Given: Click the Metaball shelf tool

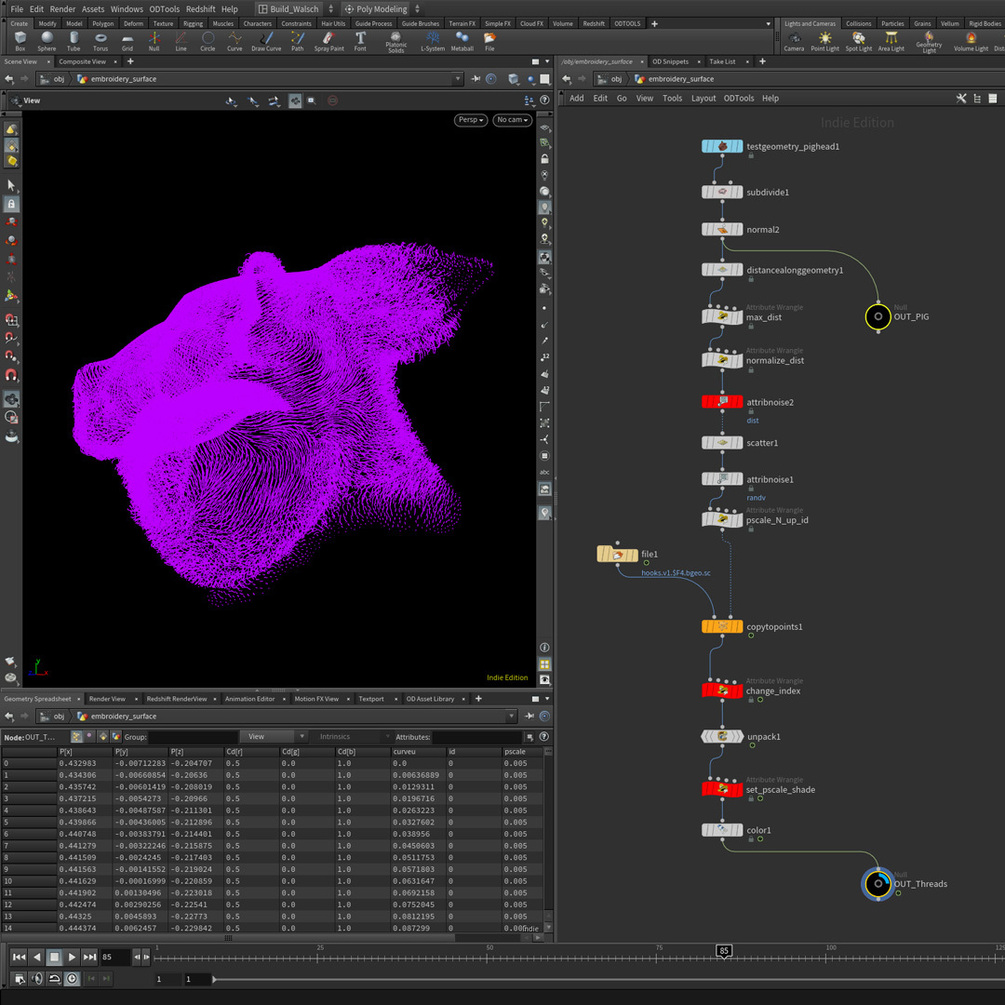Looking at the screenshot, I should point(462,40).
